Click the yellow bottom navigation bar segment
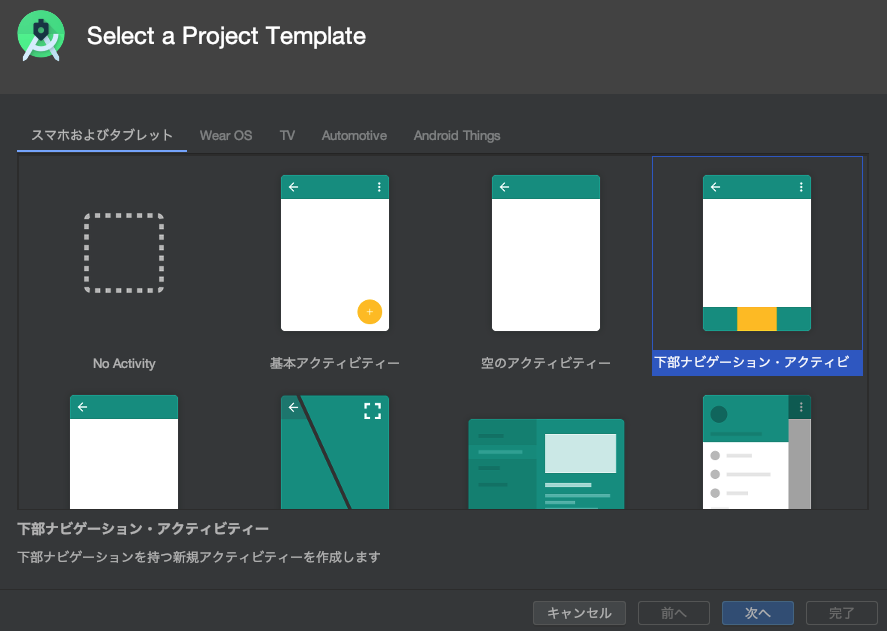The image size is (887, 631). coord(757,319)
